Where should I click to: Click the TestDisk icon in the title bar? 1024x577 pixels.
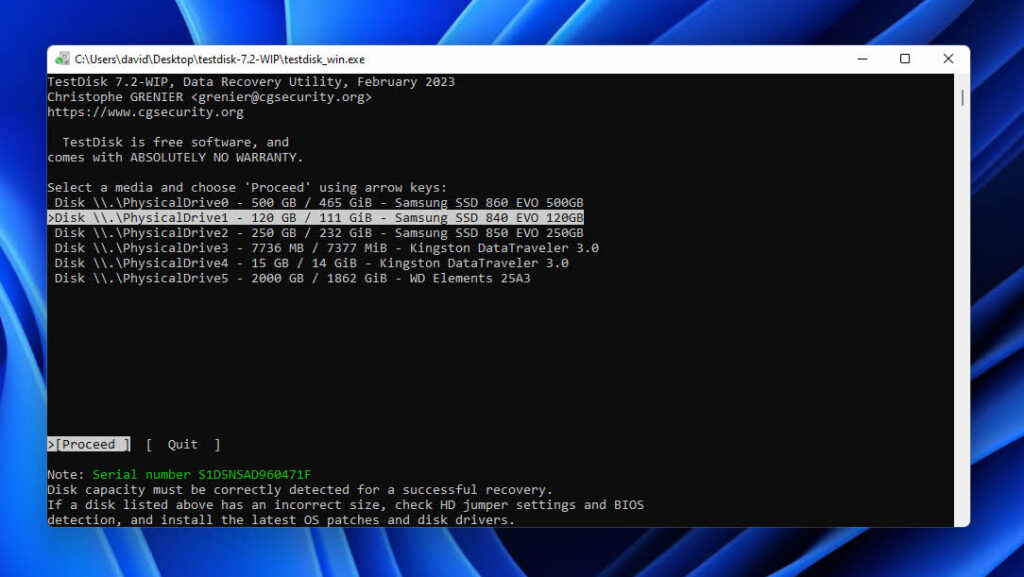point(64,59)
